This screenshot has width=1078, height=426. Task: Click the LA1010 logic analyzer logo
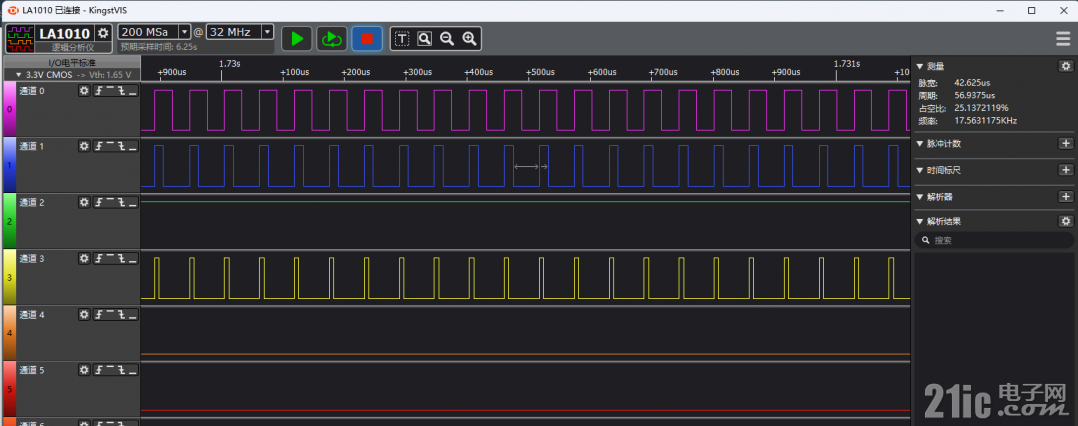19,39
